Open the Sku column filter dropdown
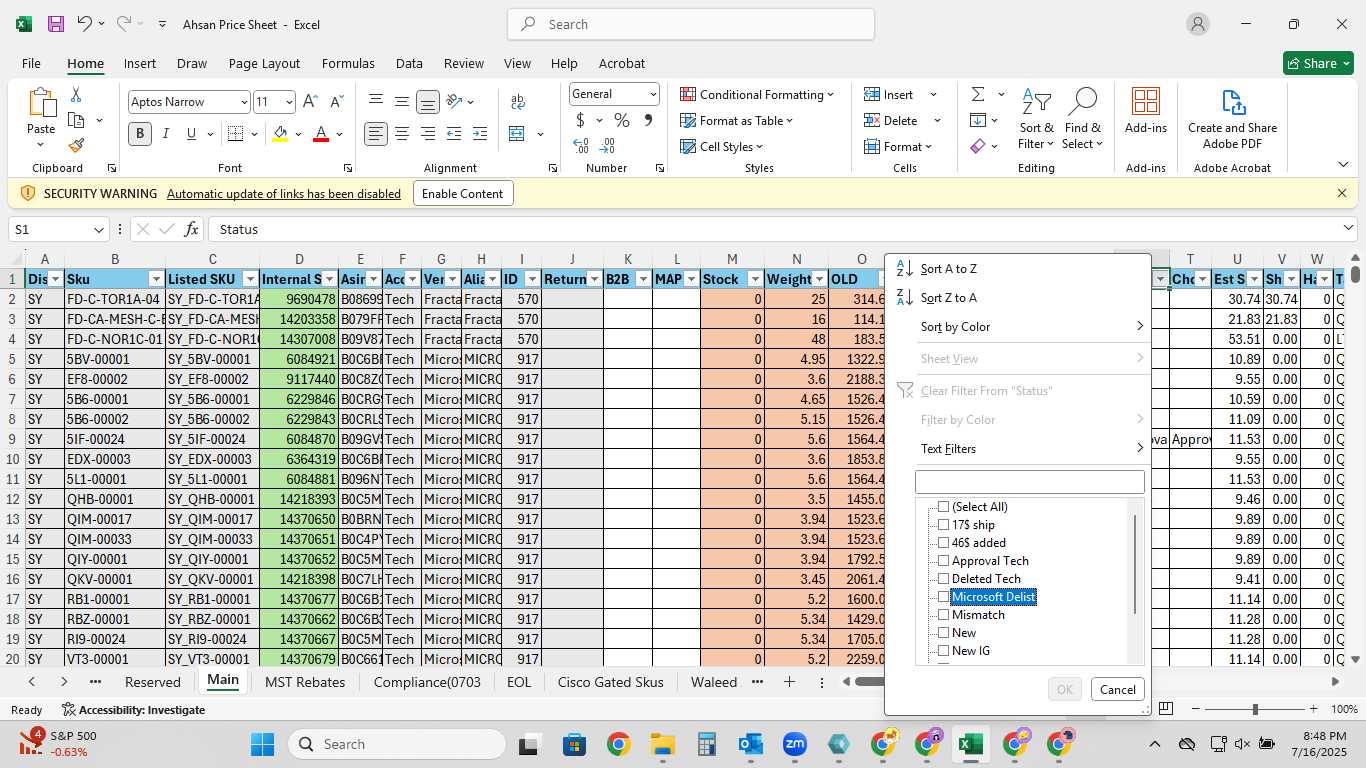1366x768 pixels. pos(156,279)
